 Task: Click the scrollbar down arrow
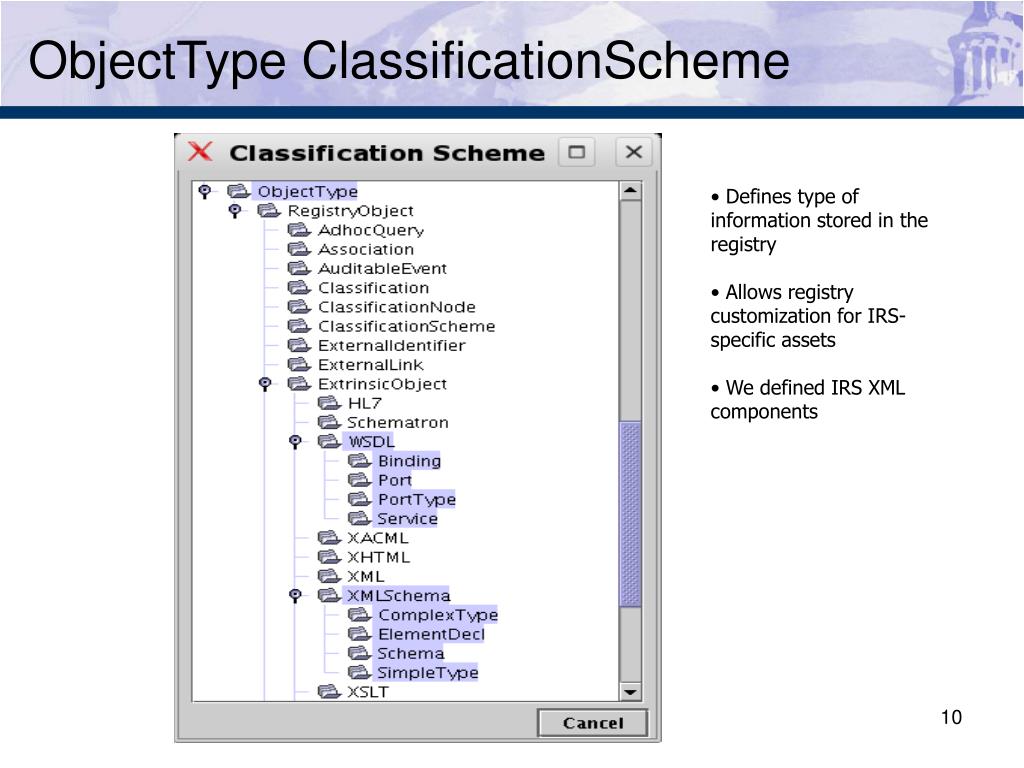tap(630, 692)
